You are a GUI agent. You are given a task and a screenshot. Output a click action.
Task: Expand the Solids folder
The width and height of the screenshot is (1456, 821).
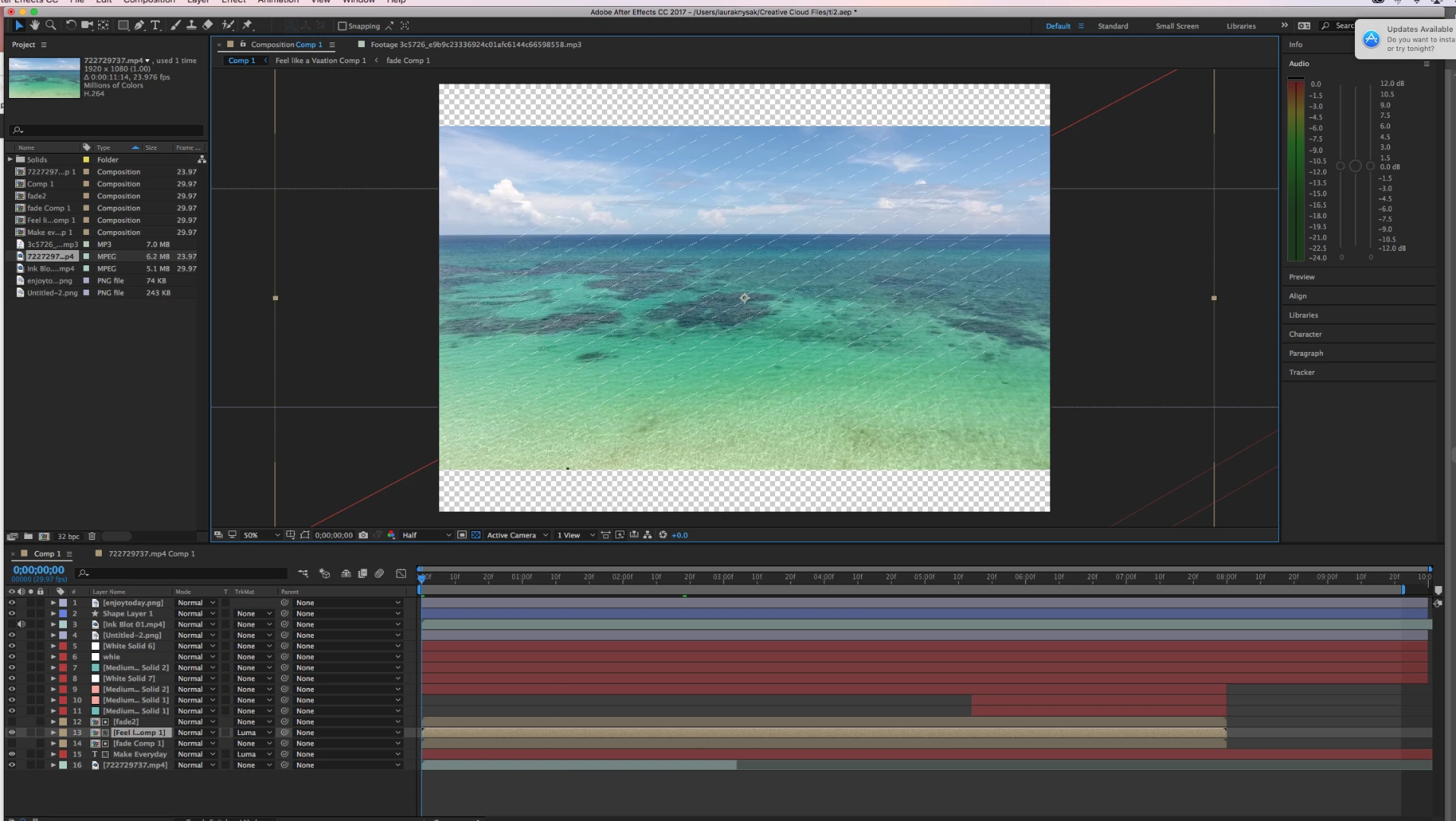coord(11,160)
